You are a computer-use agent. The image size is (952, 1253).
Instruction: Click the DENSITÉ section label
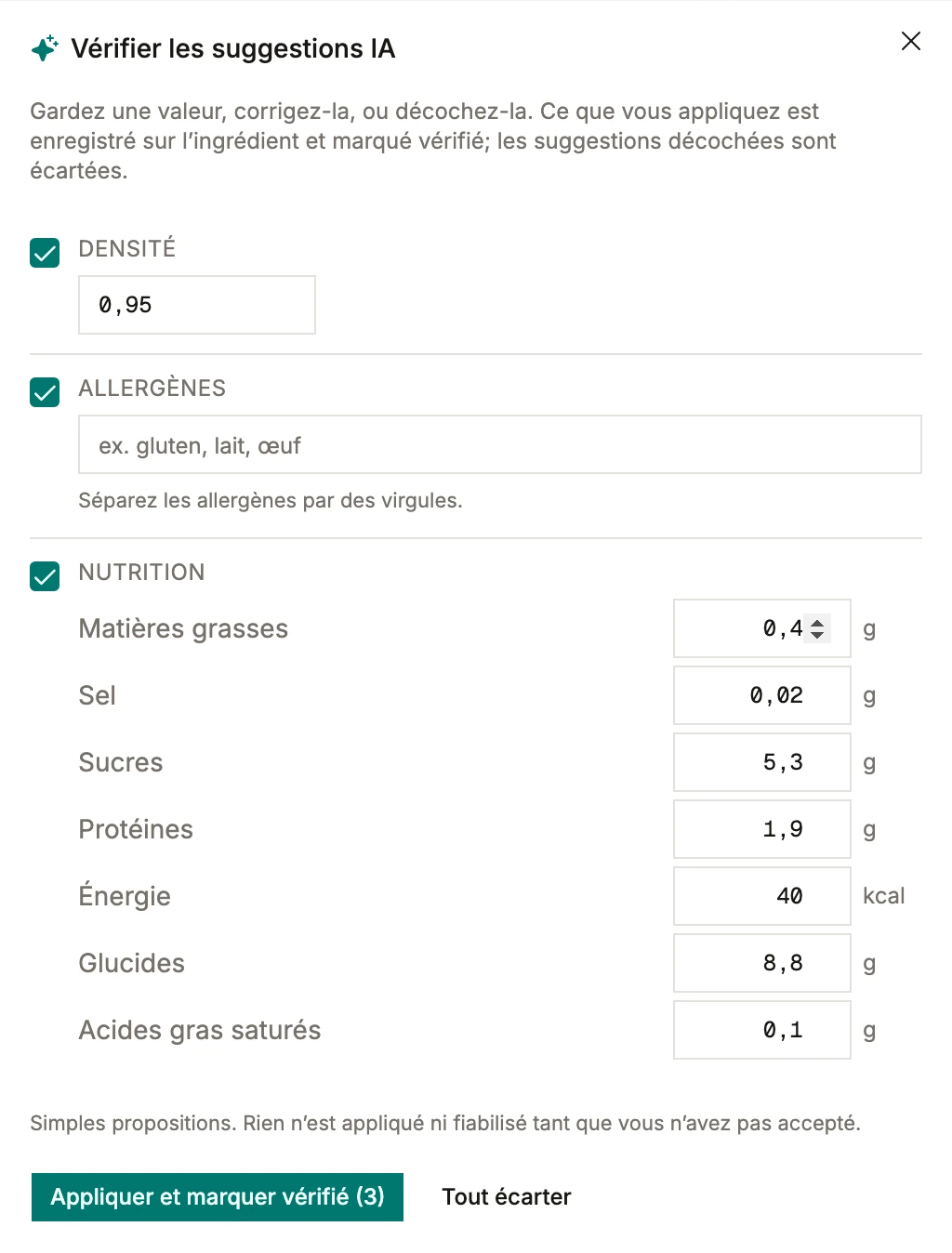(x=127, y=248)
